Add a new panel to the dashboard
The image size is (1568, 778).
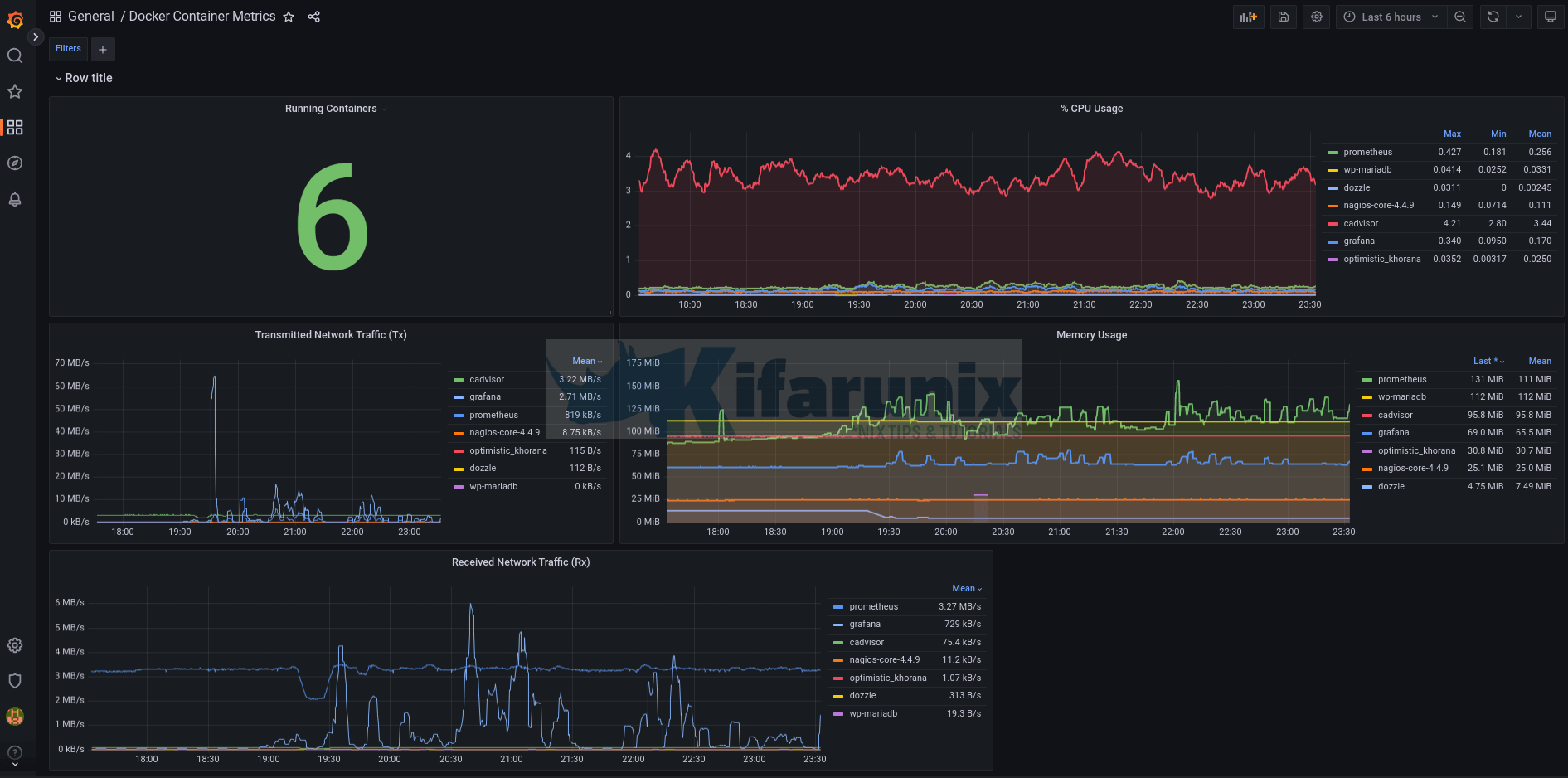tap(1248, 17)
